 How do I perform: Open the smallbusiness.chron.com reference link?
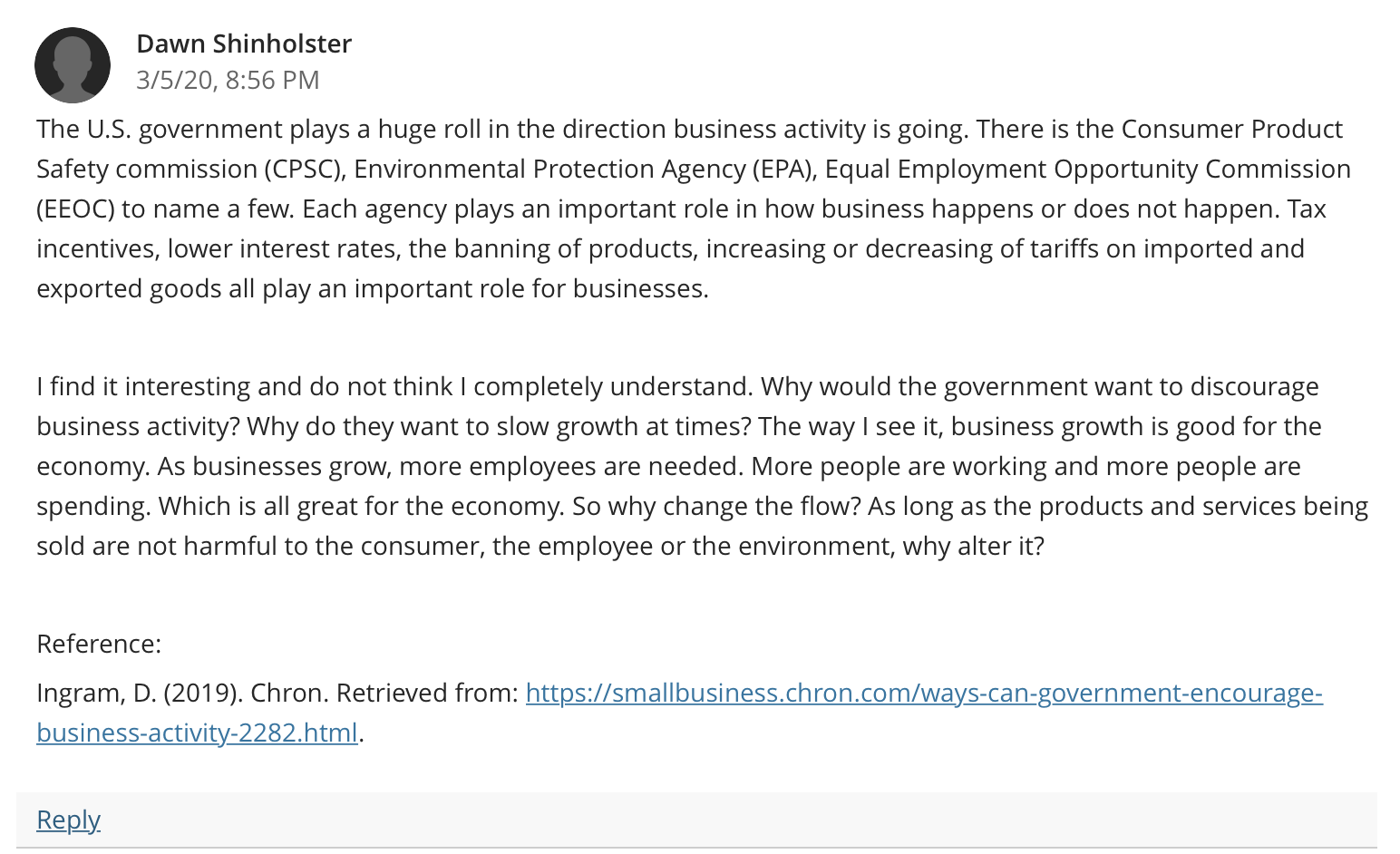924,693
